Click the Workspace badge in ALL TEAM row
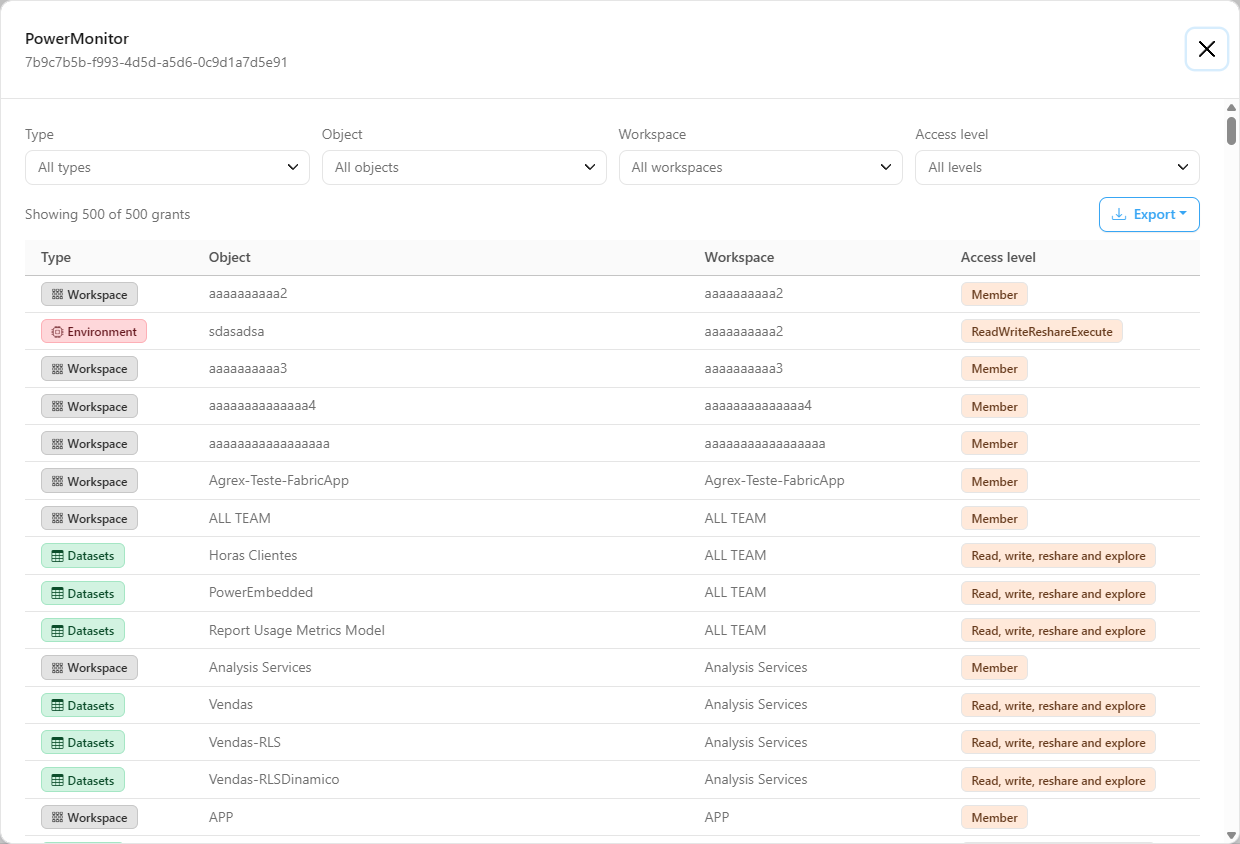This screenshot has height=844, width=1240. pos(89,518)
